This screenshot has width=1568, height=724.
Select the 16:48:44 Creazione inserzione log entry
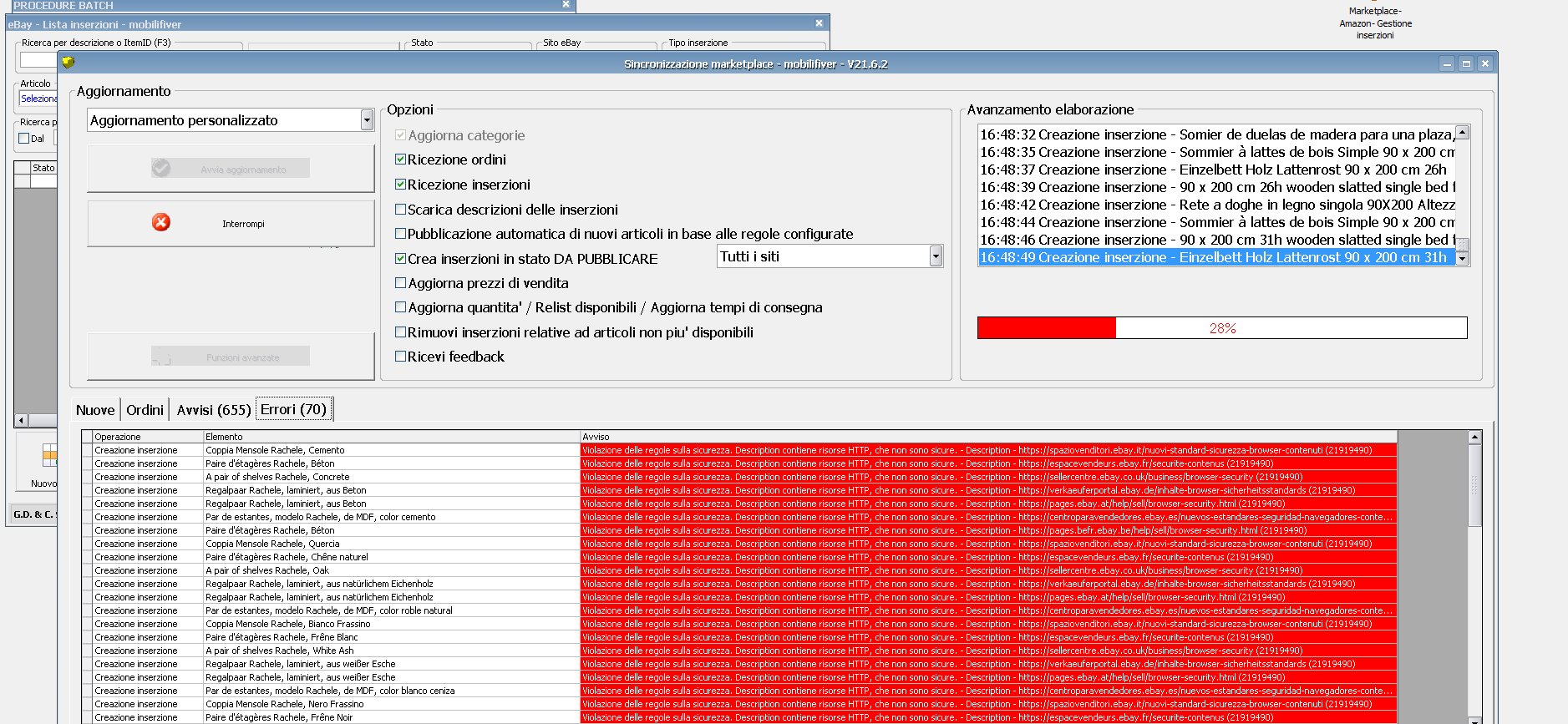[1217, 222]
